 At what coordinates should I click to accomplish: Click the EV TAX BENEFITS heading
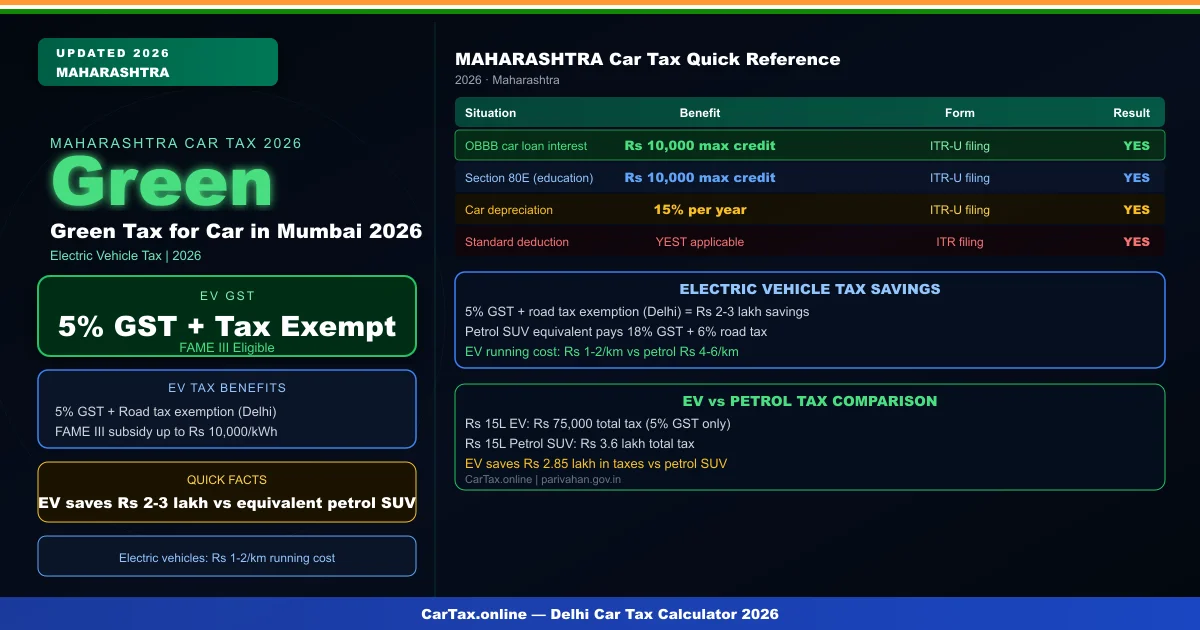pyautogui.click(x=227, y=388)
